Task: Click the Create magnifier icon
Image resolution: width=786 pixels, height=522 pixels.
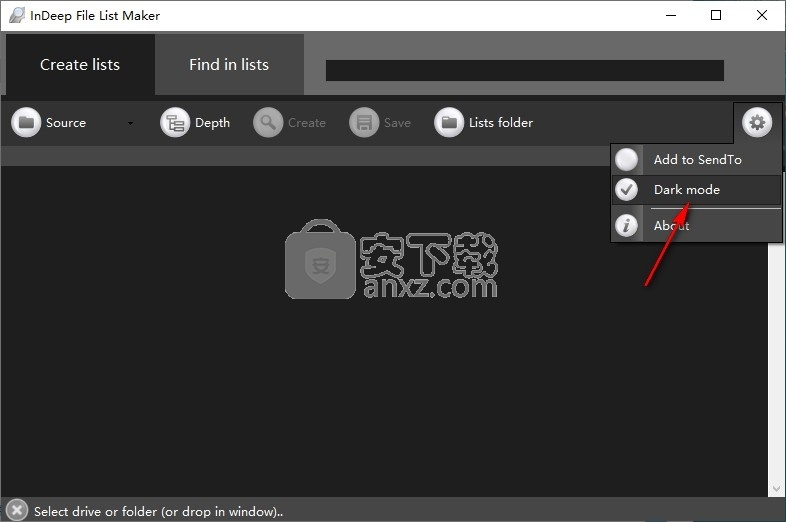Action: (268, 122)
